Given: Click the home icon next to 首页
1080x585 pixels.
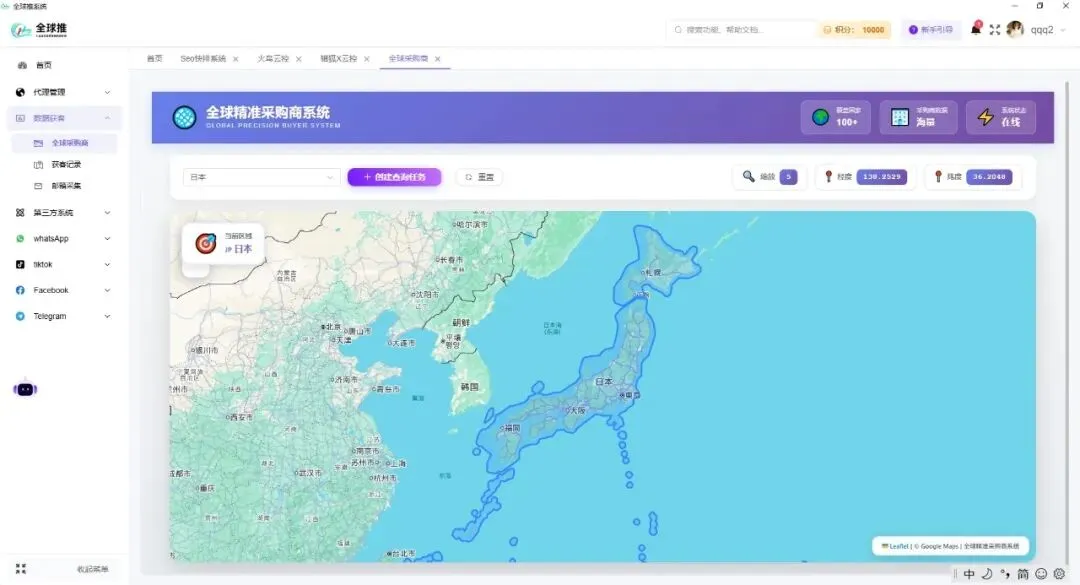Looking at the screenshot, I should click(23, 64).
